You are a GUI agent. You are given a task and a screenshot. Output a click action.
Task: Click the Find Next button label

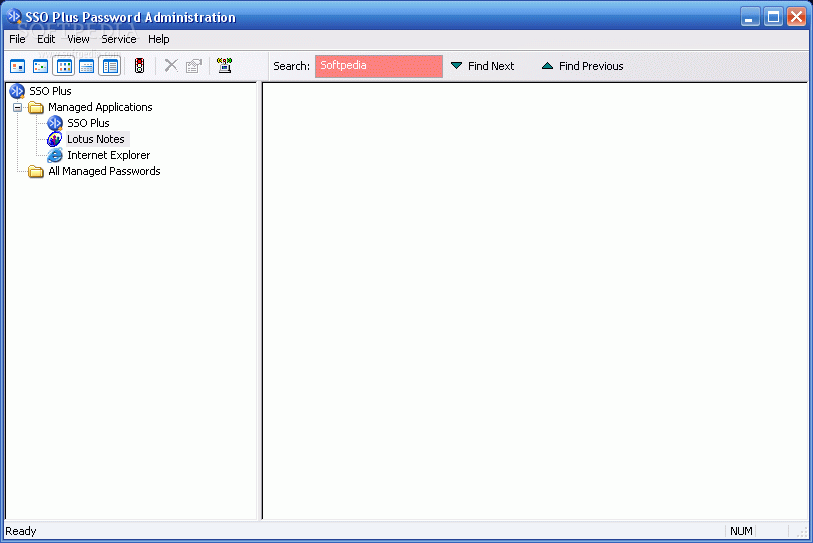[x=491, y=66]
